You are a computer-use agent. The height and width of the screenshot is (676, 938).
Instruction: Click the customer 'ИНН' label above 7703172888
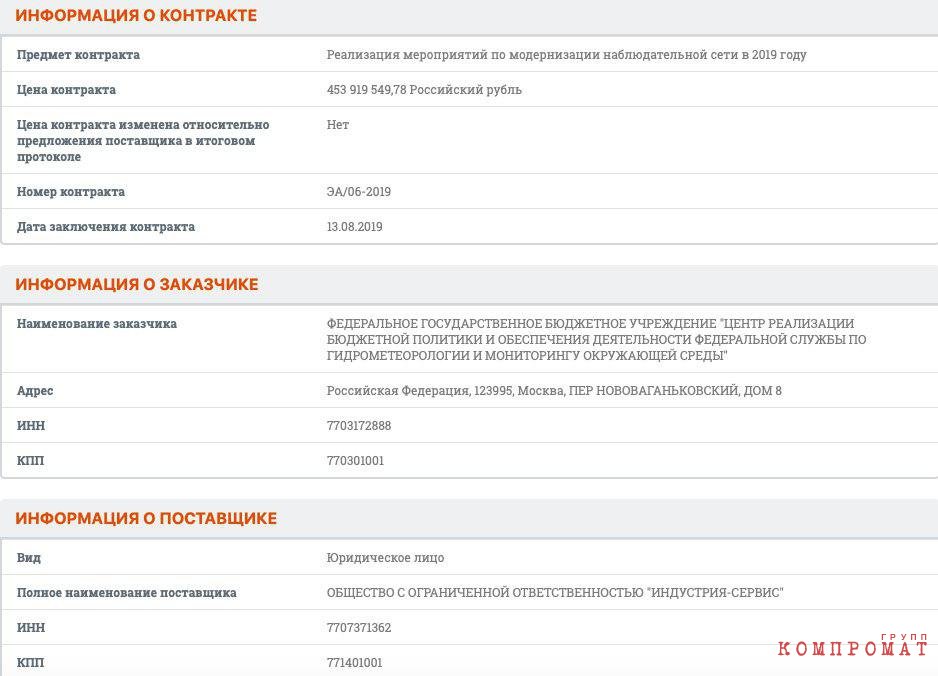click(31, 425)
